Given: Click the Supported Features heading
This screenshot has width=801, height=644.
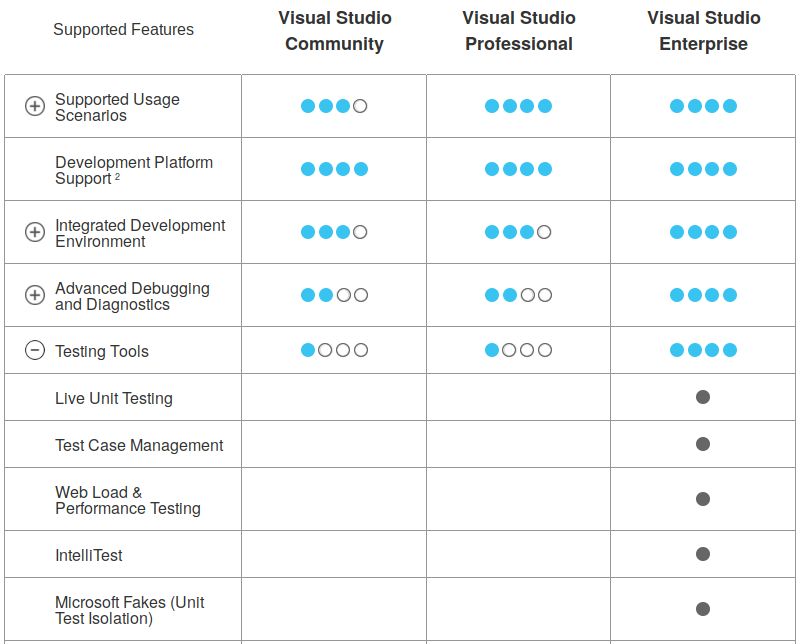Looking at the screenshot, I should pos(124,30).
